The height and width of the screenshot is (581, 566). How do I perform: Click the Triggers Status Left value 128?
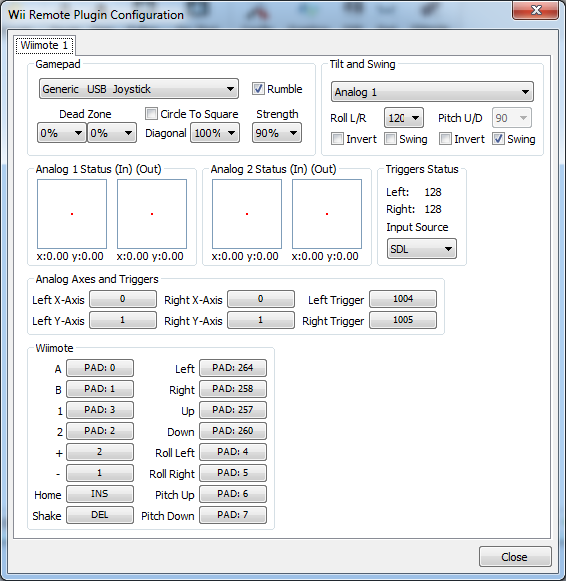pyautogui.click(x=433, y=192)
